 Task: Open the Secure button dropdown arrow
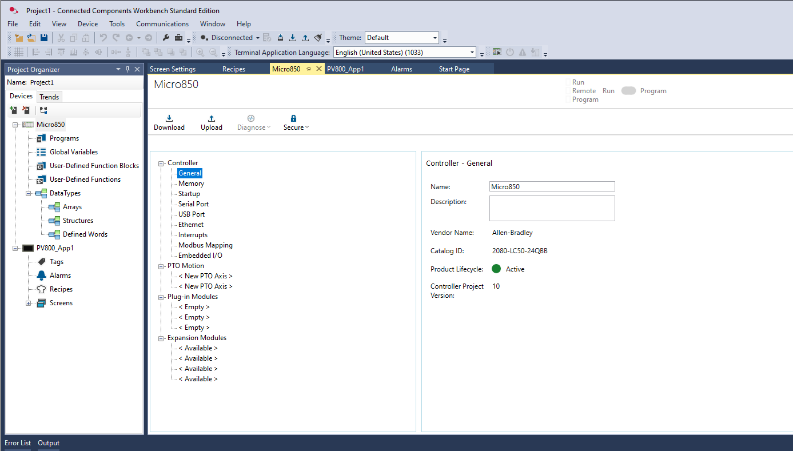[x=307, y=127]
